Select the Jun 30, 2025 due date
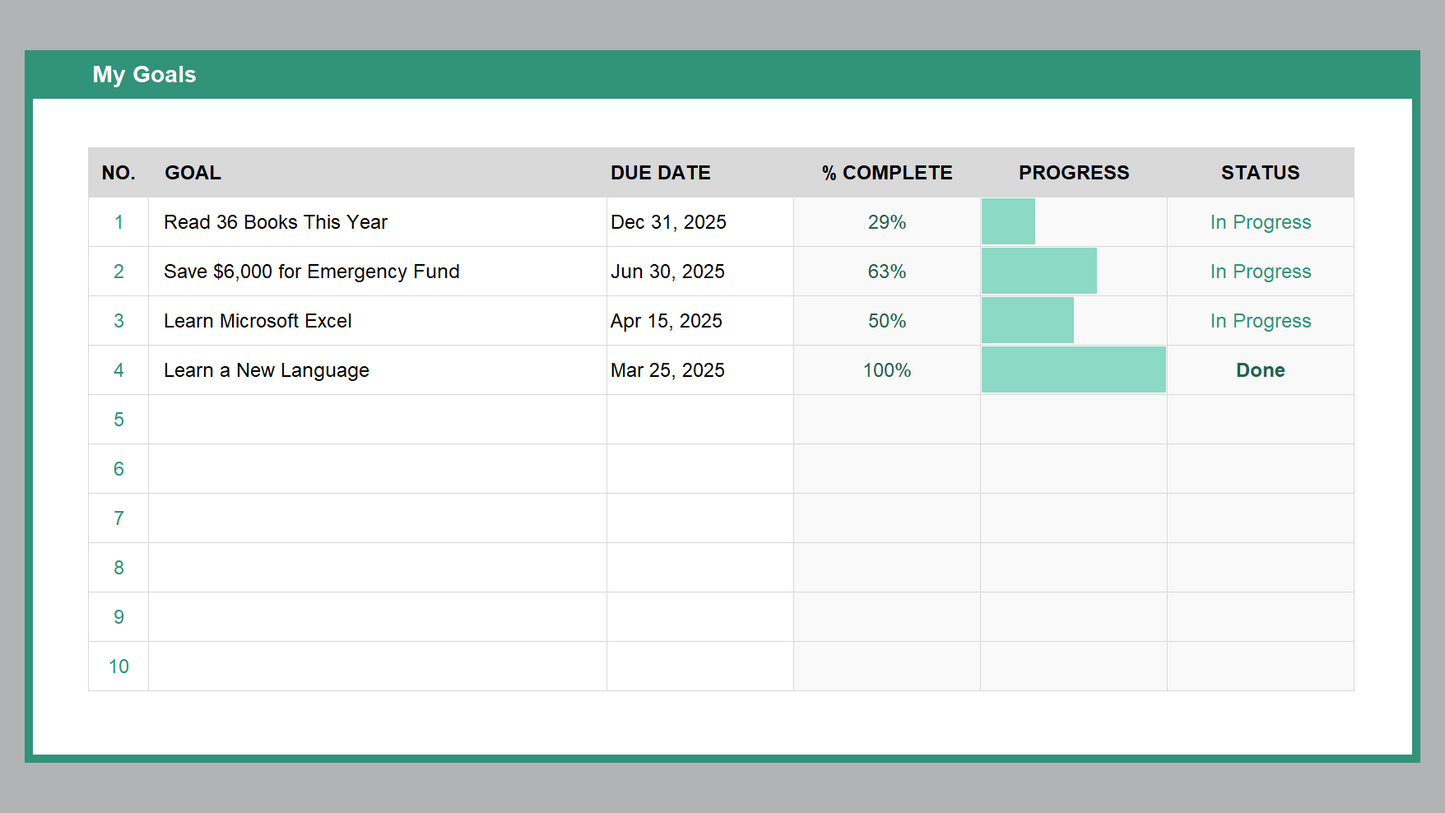Viewport: 1445px width, 813px height. coord(668,271)
